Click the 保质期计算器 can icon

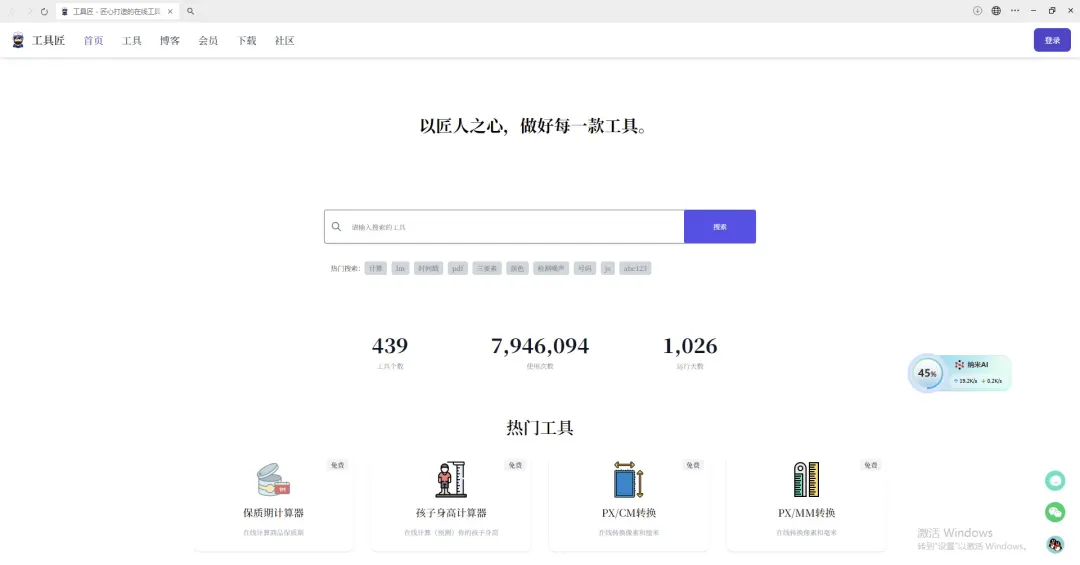click(272, 480)
